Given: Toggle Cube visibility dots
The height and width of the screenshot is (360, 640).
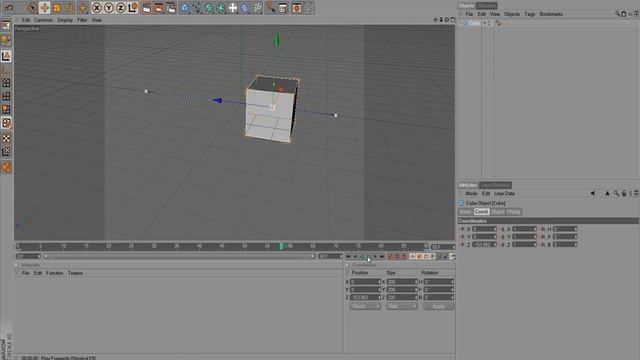Looking at the screenshot, I should 489,23.
